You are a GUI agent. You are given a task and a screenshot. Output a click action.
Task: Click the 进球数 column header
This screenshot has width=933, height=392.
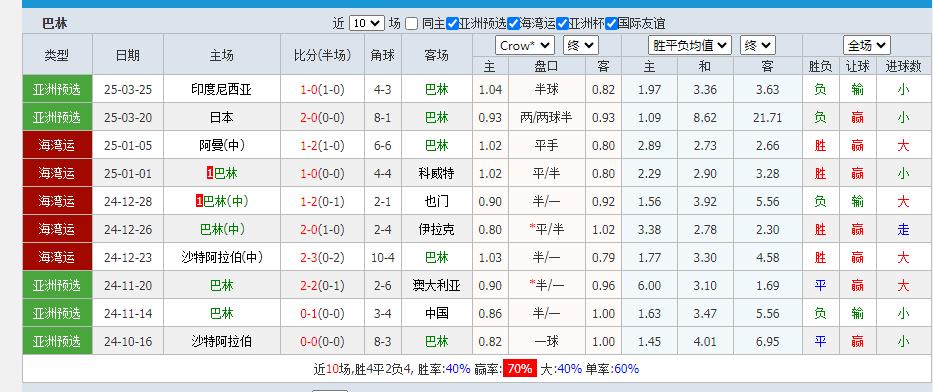(903, 67)
